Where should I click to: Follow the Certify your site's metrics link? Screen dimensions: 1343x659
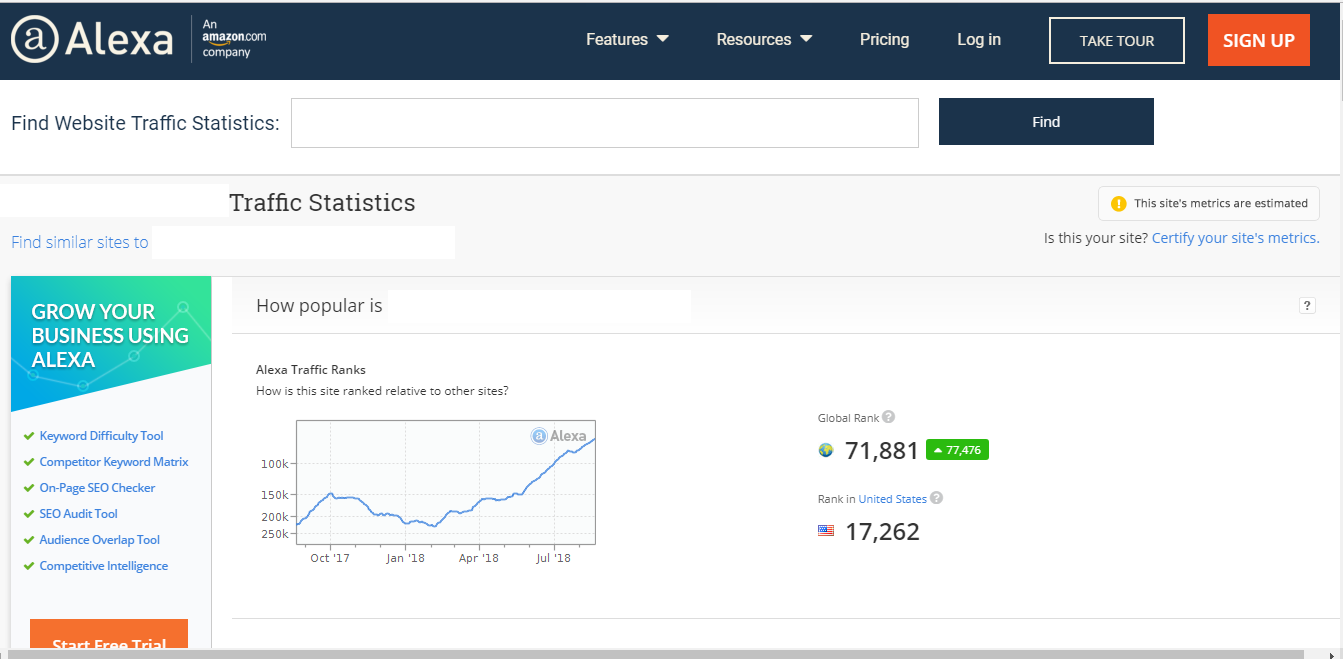1235,237
